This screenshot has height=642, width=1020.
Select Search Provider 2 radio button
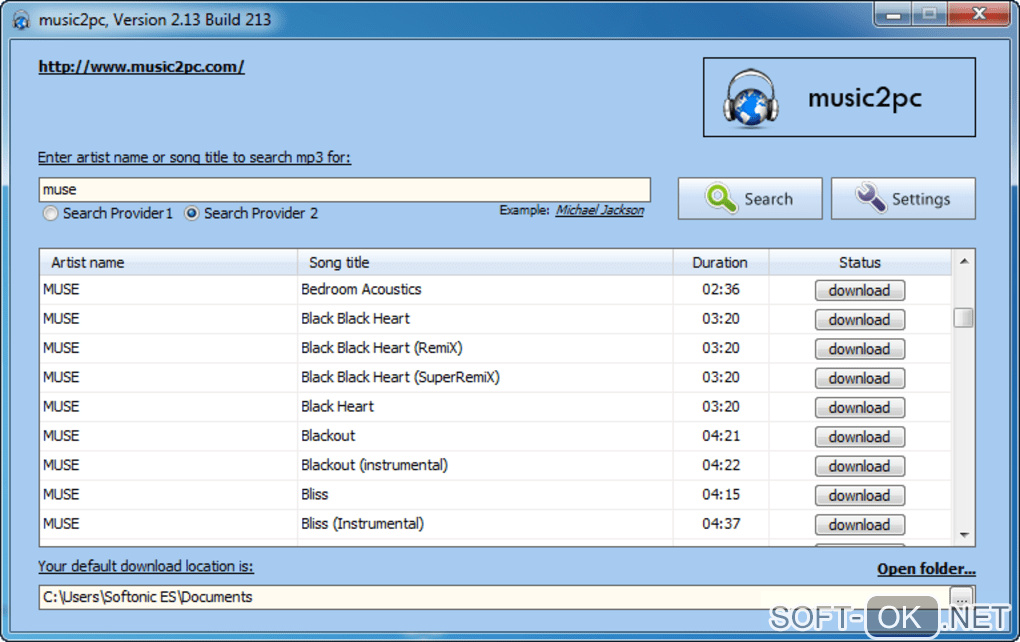[191, 213]
